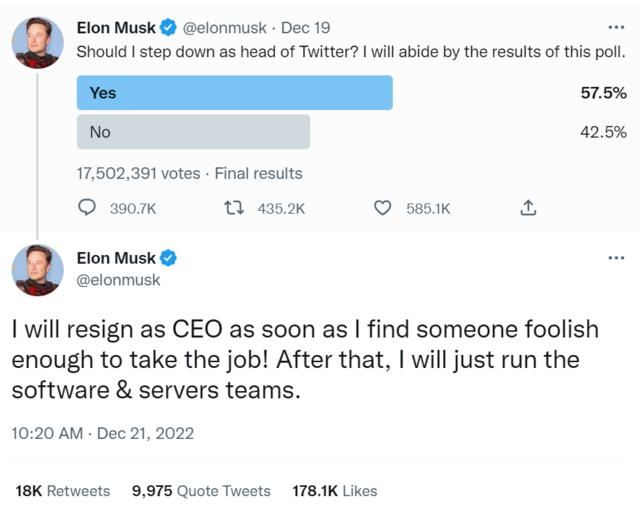The width and height of the screenshot is (640, 515).
Task: Click verified badge on the poll tweet
Action: 169,28
